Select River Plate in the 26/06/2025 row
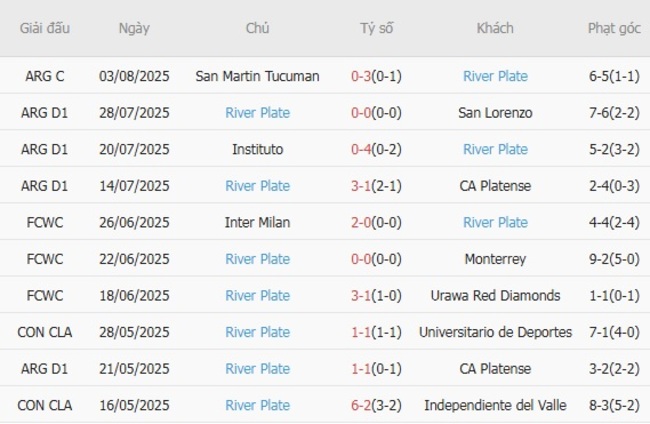The image size is (650, 424). point(495,222)
